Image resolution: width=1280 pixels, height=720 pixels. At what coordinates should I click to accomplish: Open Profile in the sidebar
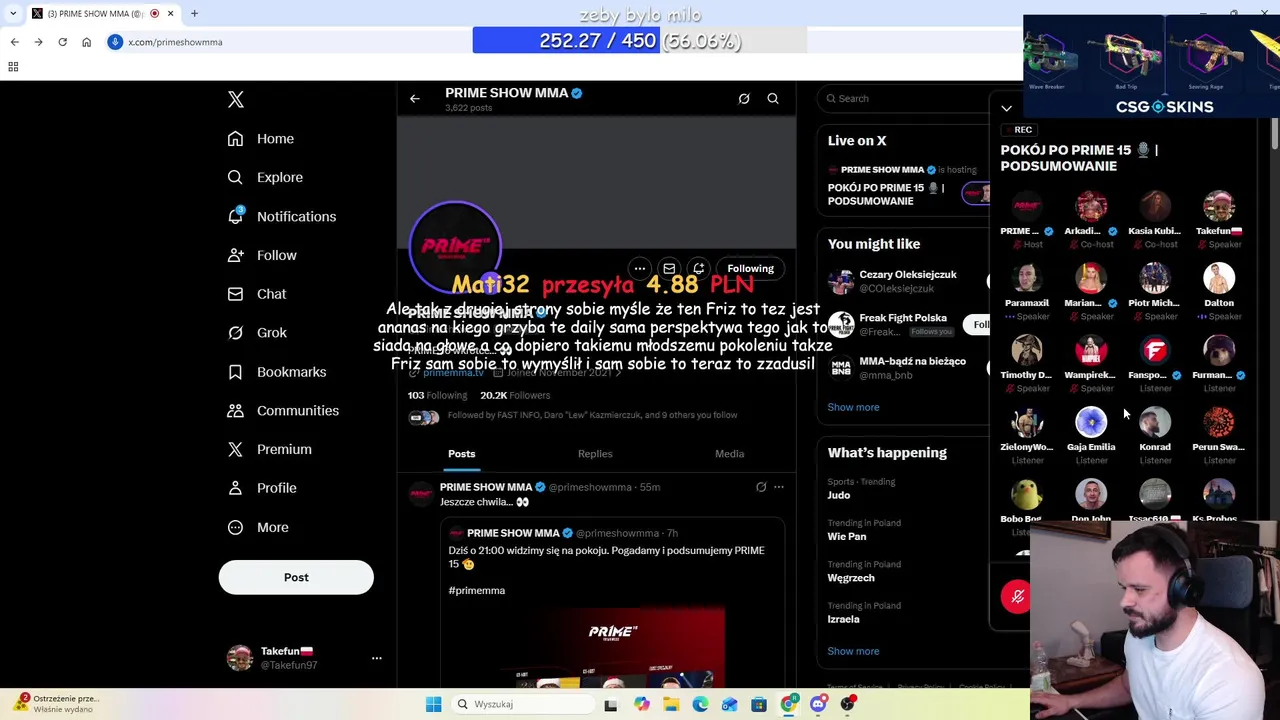coord(263,488)
